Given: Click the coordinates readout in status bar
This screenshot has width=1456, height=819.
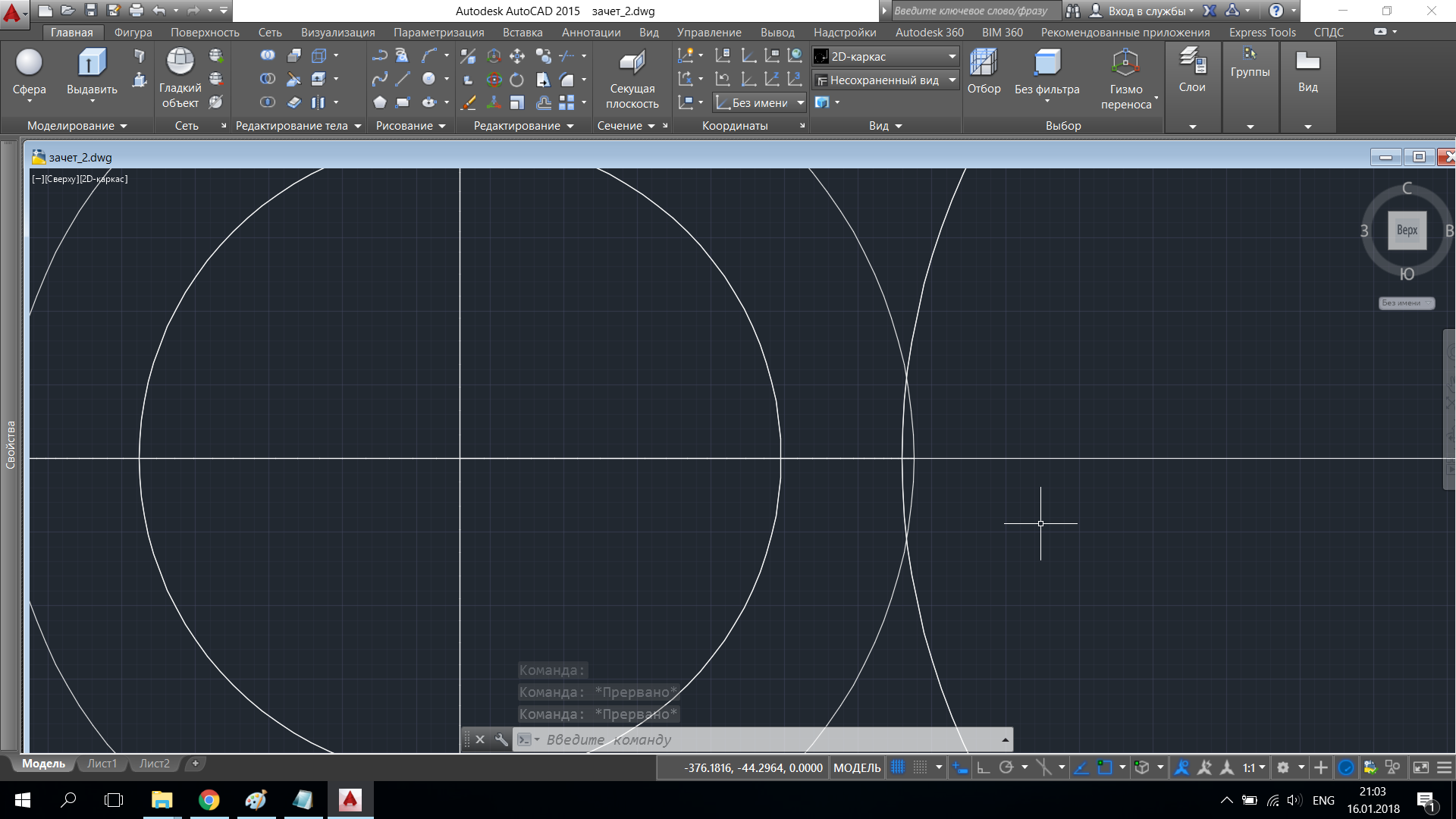Looking at the screenshot, I should [753, 767].
